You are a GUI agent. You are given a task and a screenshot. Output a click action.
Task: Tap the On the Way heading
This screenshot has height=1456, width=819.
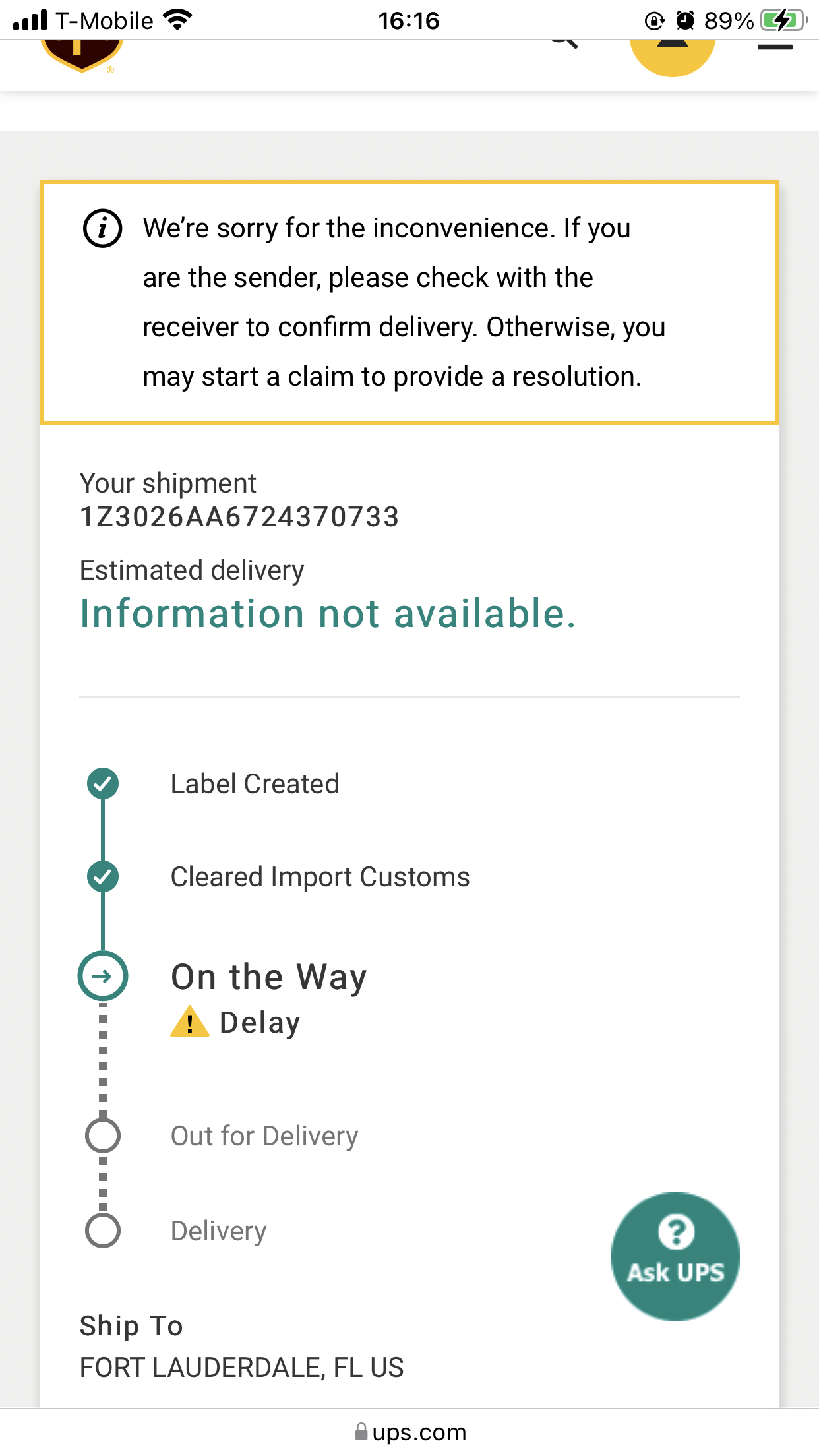[x=269, y=977]
